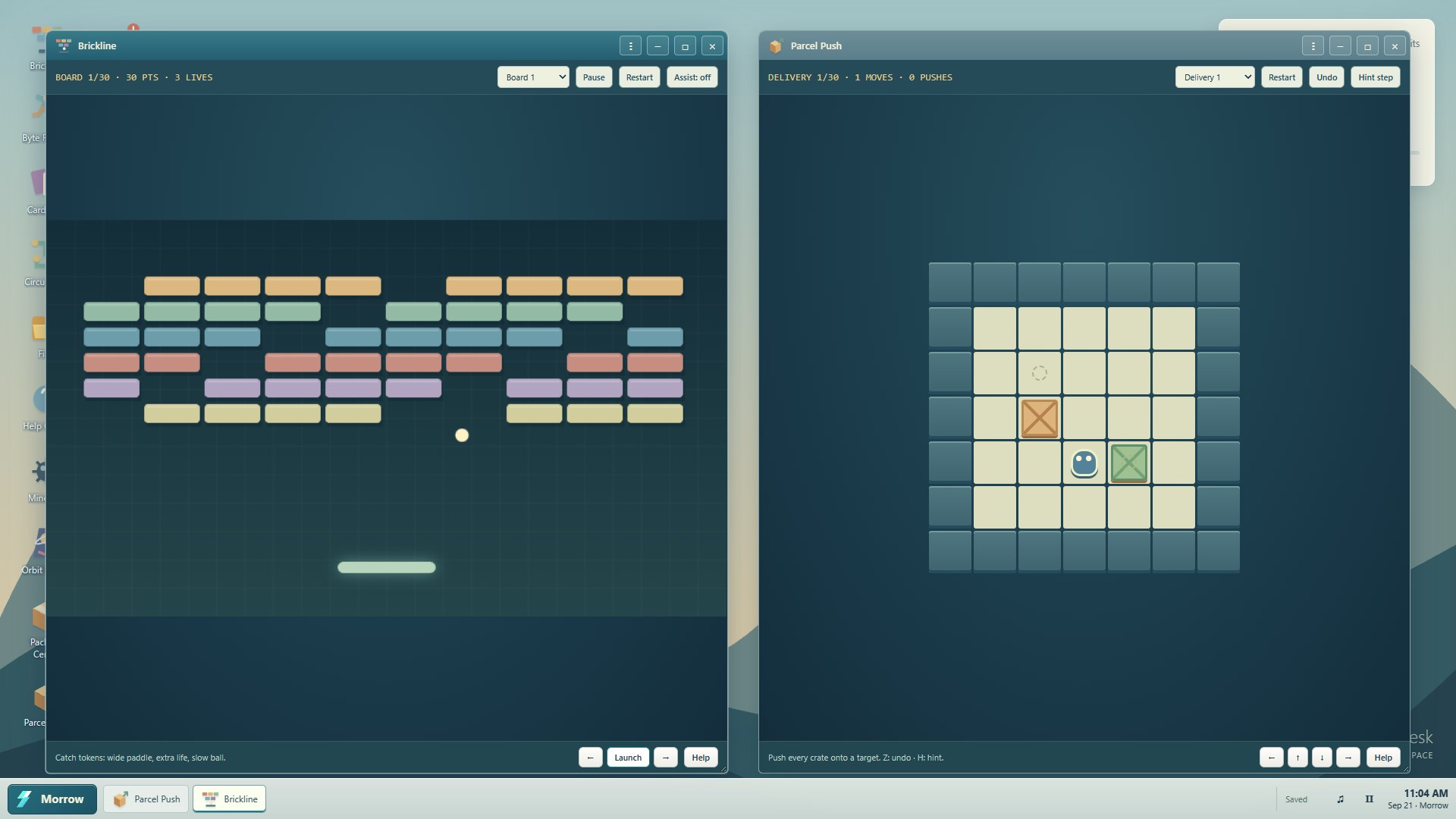Click the Brickline ball
Screen dimensions: 1456x819
pos(461,435)
